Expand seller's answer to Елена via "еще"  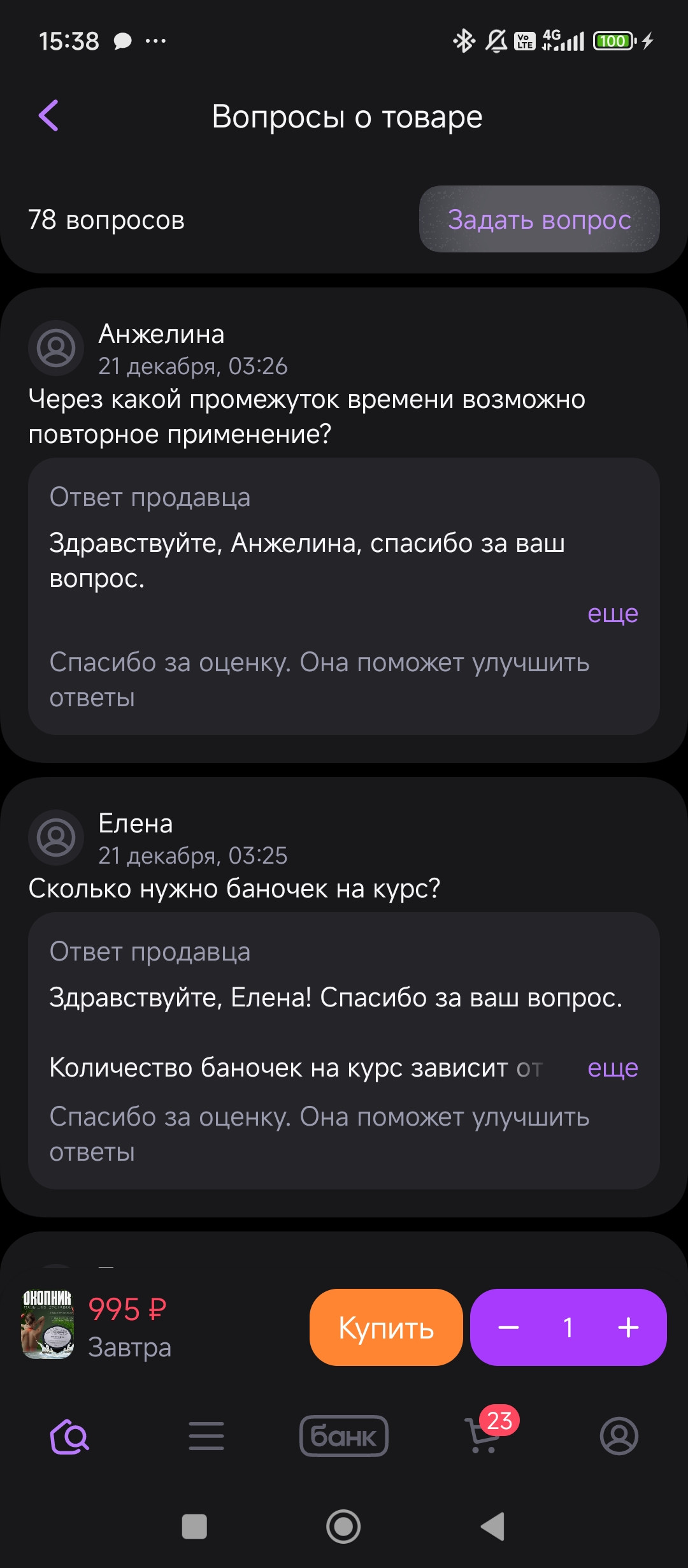612,1068
